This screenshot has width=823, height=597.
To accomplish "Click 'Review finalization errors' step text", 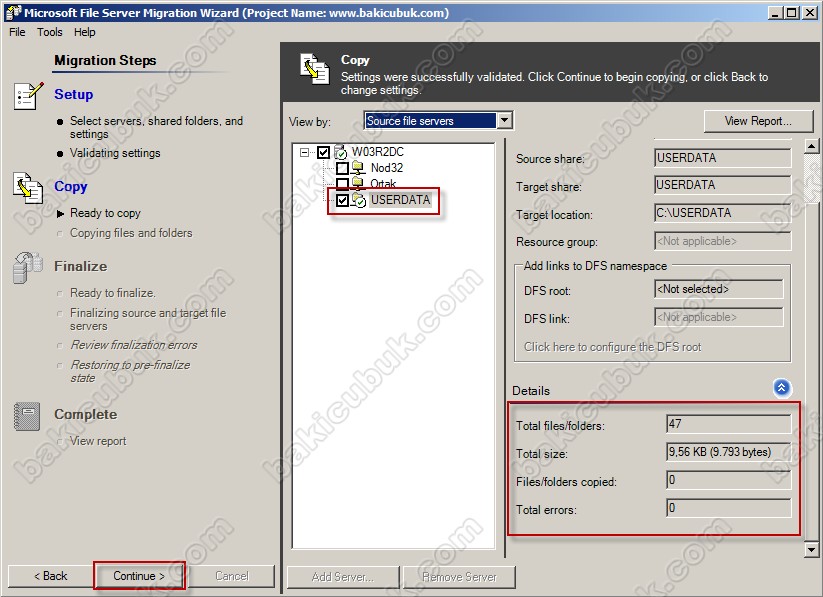I will click(x=134, y=345).
